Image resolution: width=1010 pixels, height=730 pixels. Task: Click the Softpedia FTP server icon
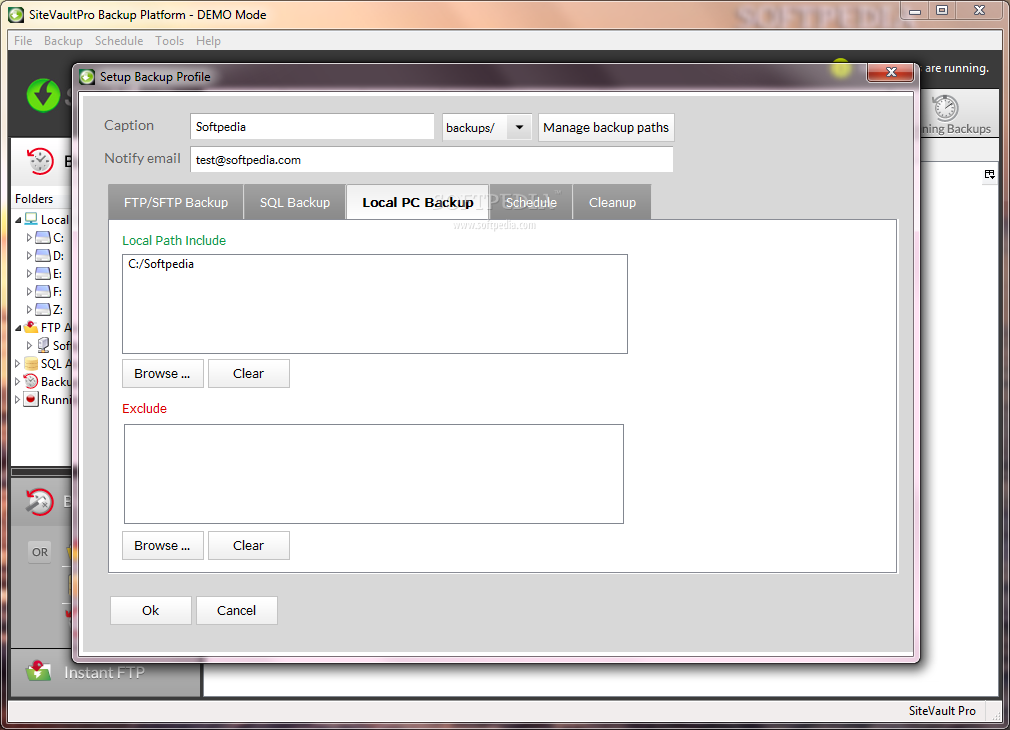click(43, 345)
